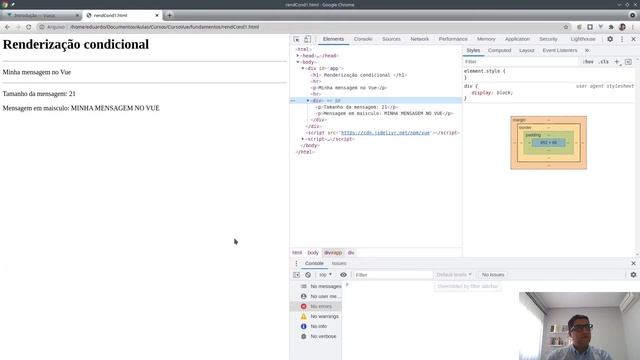Filter console by No errors
The height and width of the screenshot is (360, 640).
tap(316, 306)
